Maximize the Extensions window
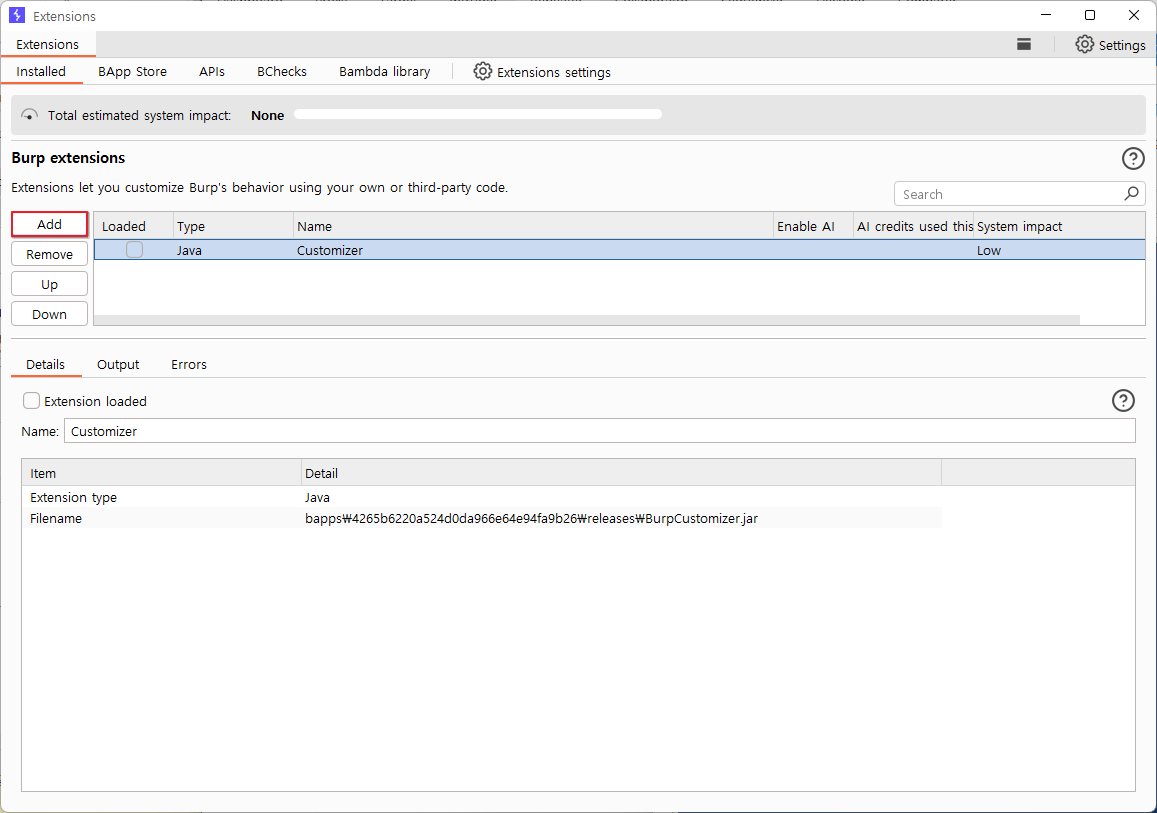Screen dimensions: 1157x813 click(1090, 15)
